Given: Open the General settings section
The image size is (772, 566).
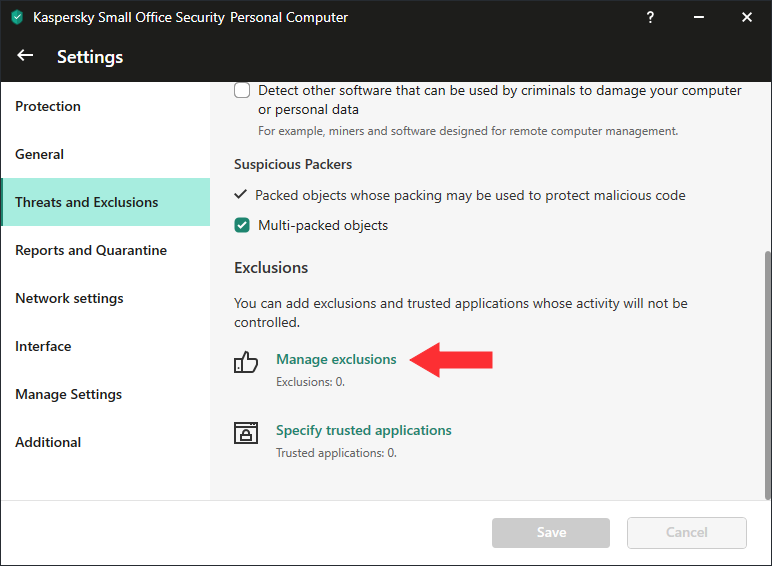Looking at the screenshot, I should (x=105, y=155).
